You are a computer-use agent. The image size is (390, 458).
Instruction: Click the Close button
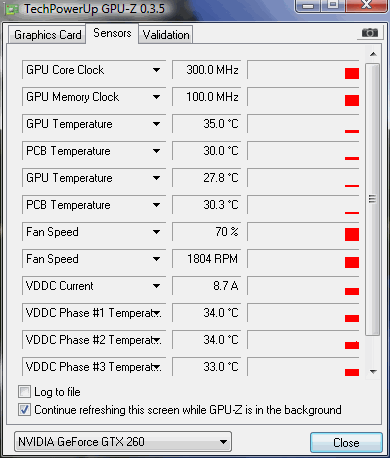click(346, 443)
